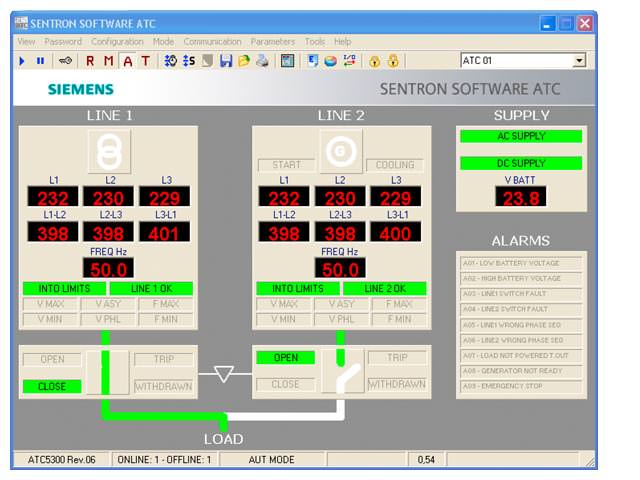Select the red R reset mode icon
This screenshot has width=640, height=480.
pyautogui.click(x=91, y=61)
